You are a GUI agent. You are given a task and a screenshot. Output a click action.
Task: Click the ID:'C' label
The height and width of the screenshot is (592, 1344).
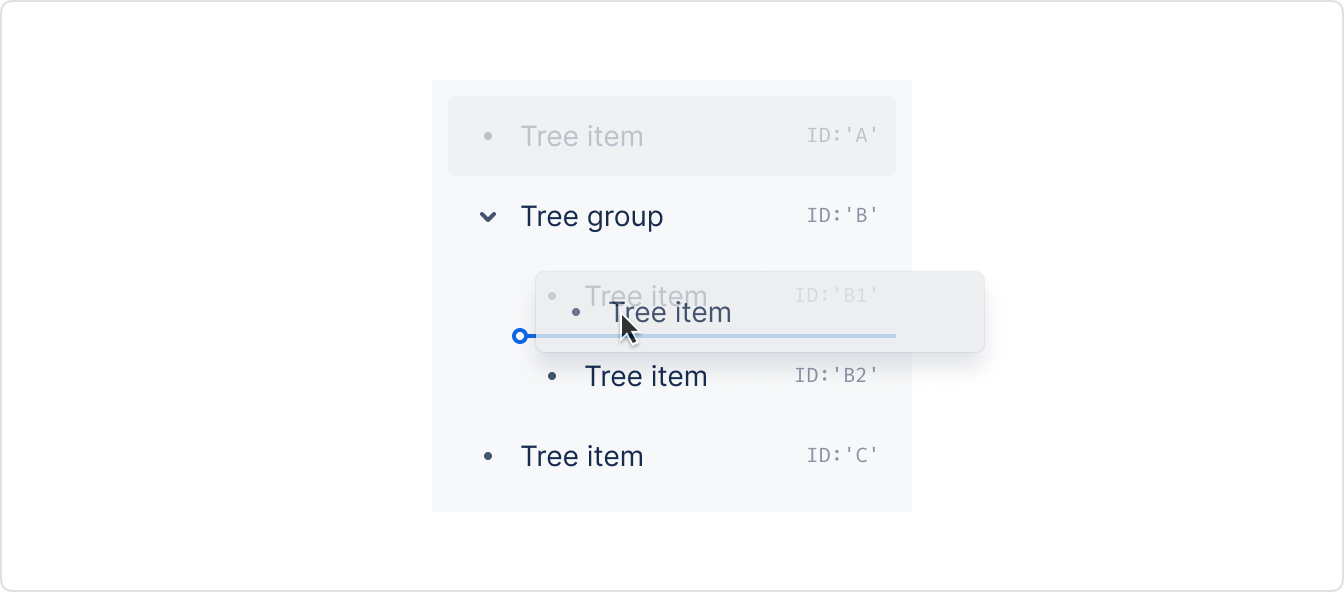point(842,455)
